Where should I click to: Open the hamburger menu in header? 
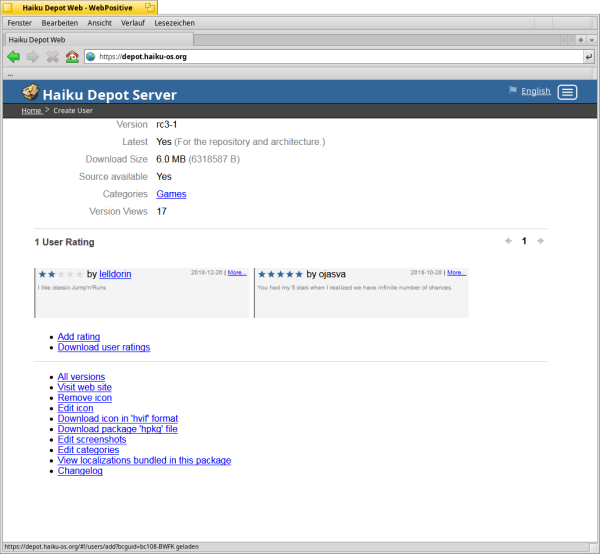pos(567,92)
